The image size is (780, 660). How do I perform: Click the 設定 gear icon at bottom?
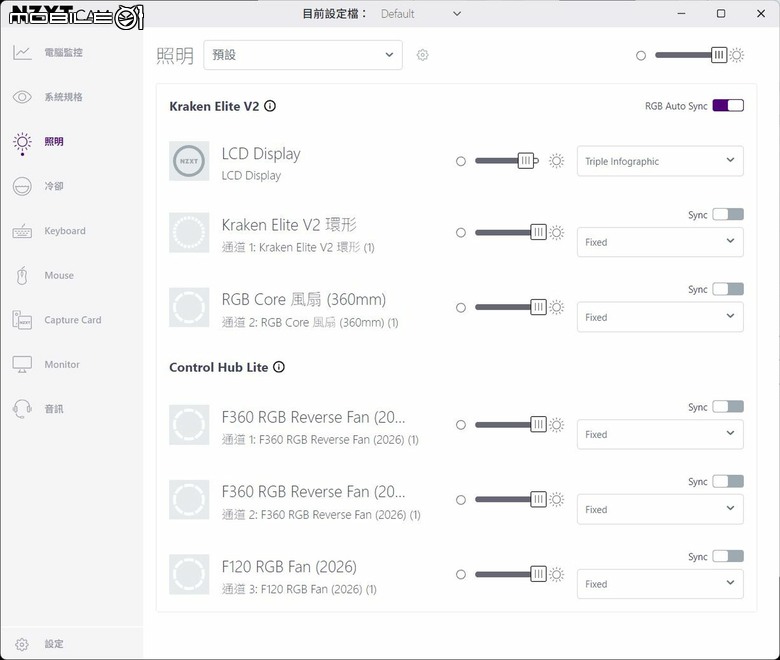click(22, 644)
